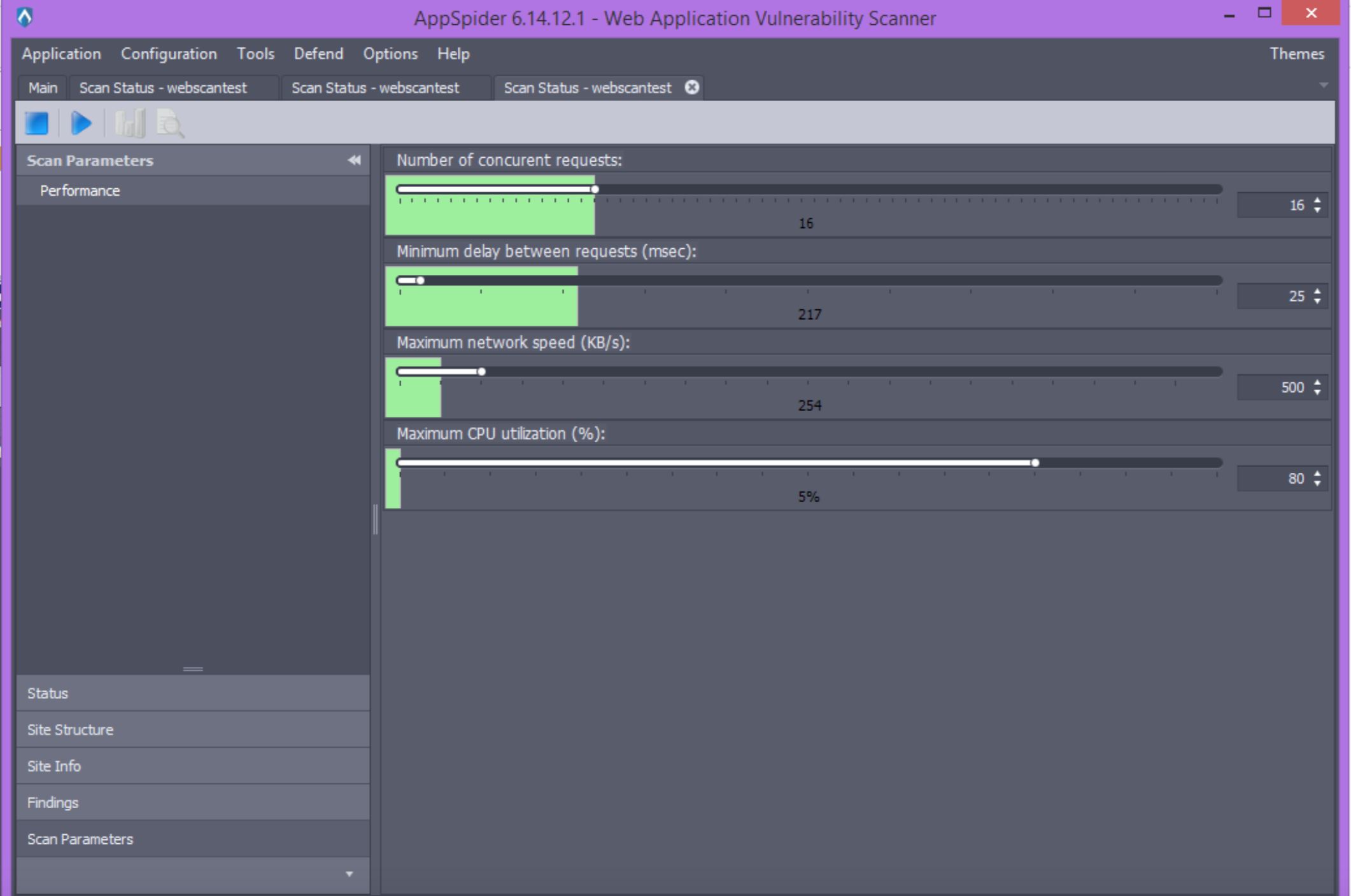
Task: Decrease CPU utilization with down stepper arrow
Action: [1317, 482]
